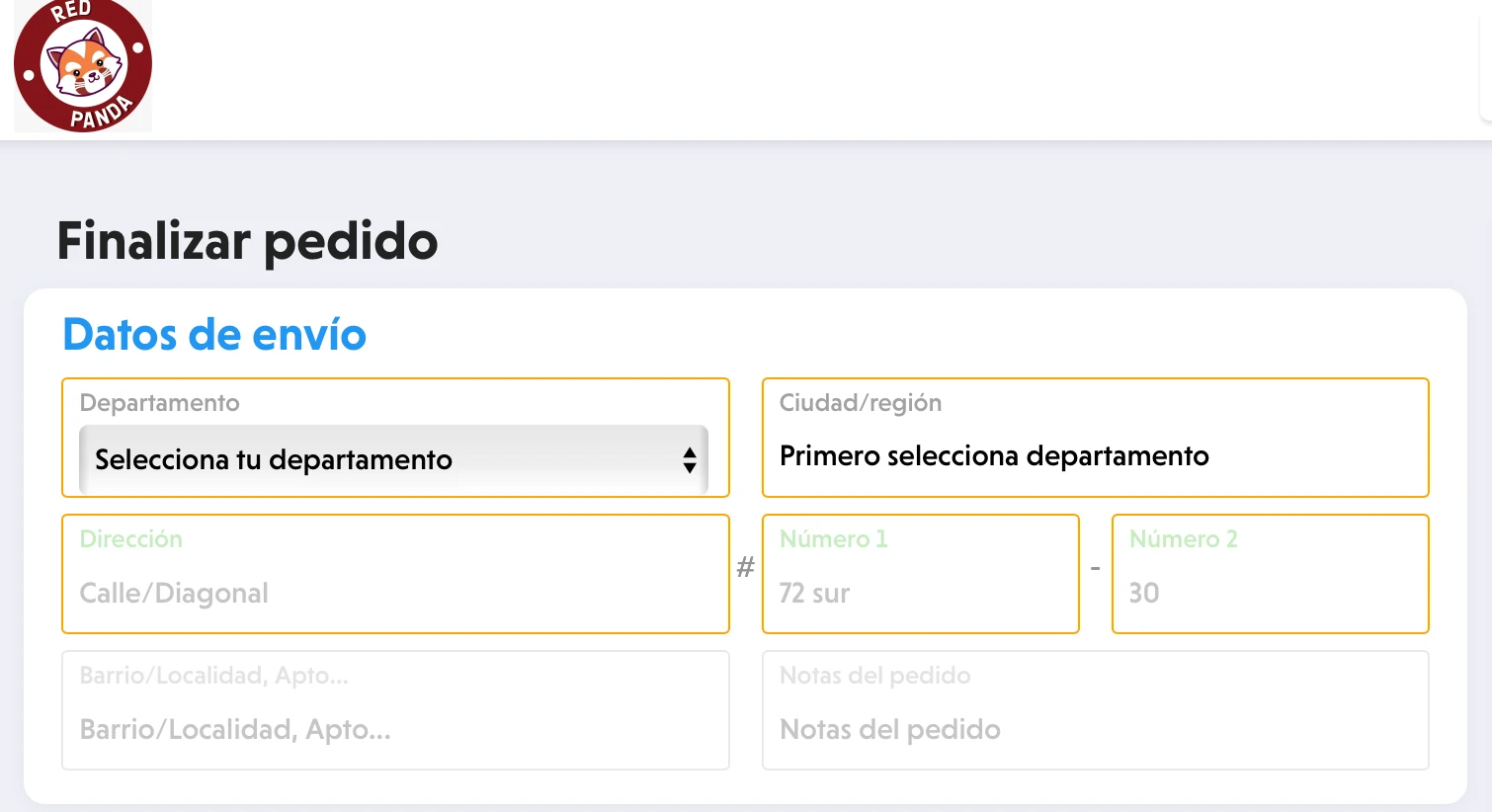
Task: Click the Número 2 label
Action: click(1183, 539)
